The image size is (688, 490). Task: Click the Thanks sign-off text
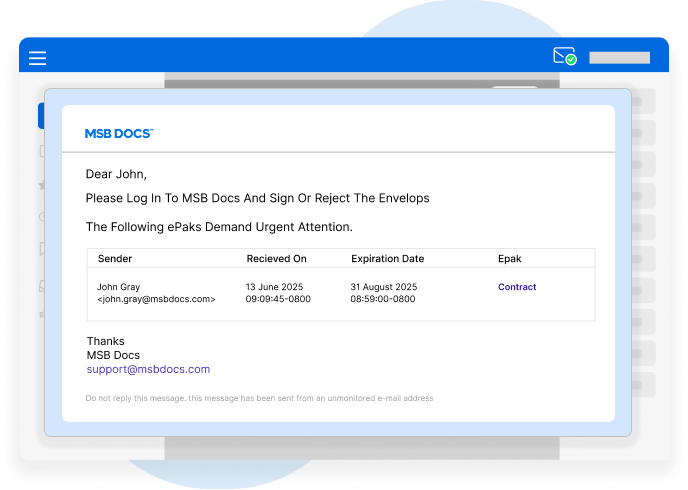(105, 341)
